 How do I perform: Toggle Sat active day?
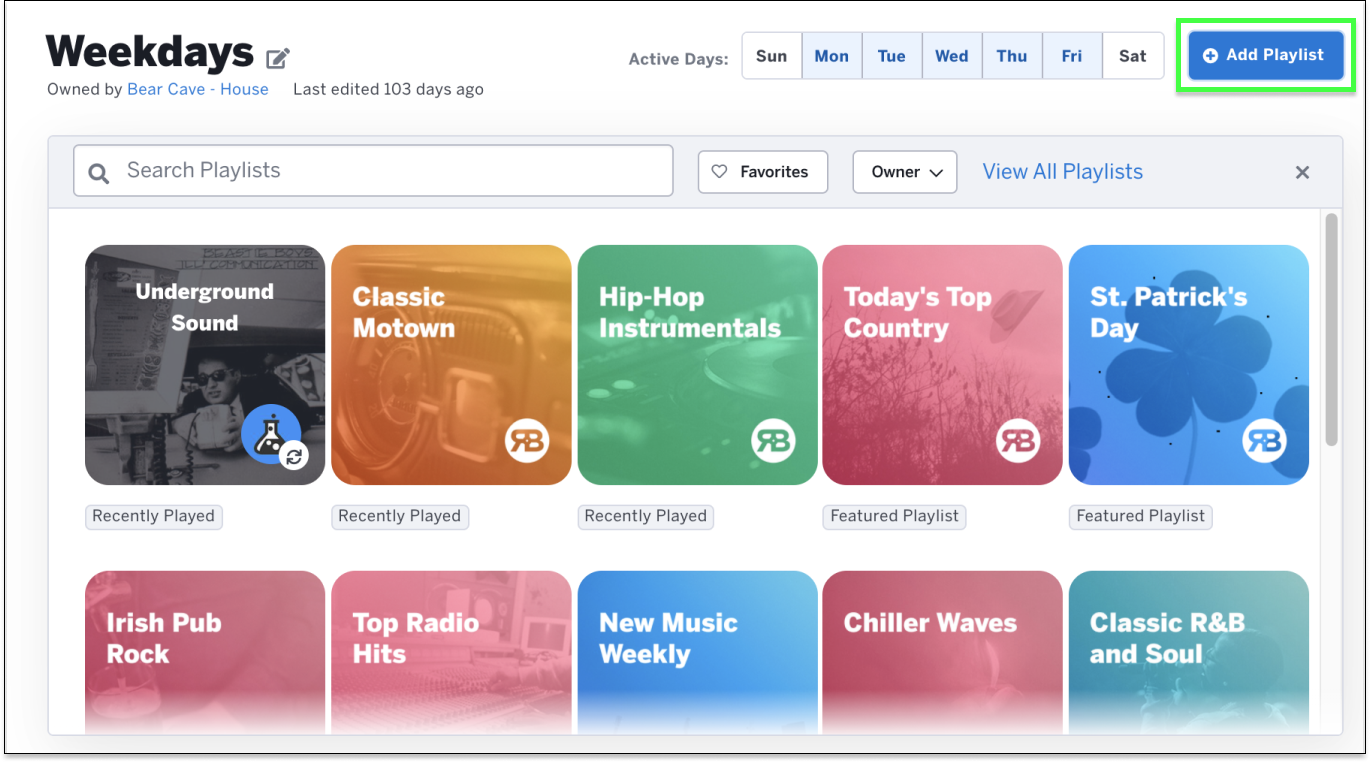pyautogui.click(x=1133, y=56)
